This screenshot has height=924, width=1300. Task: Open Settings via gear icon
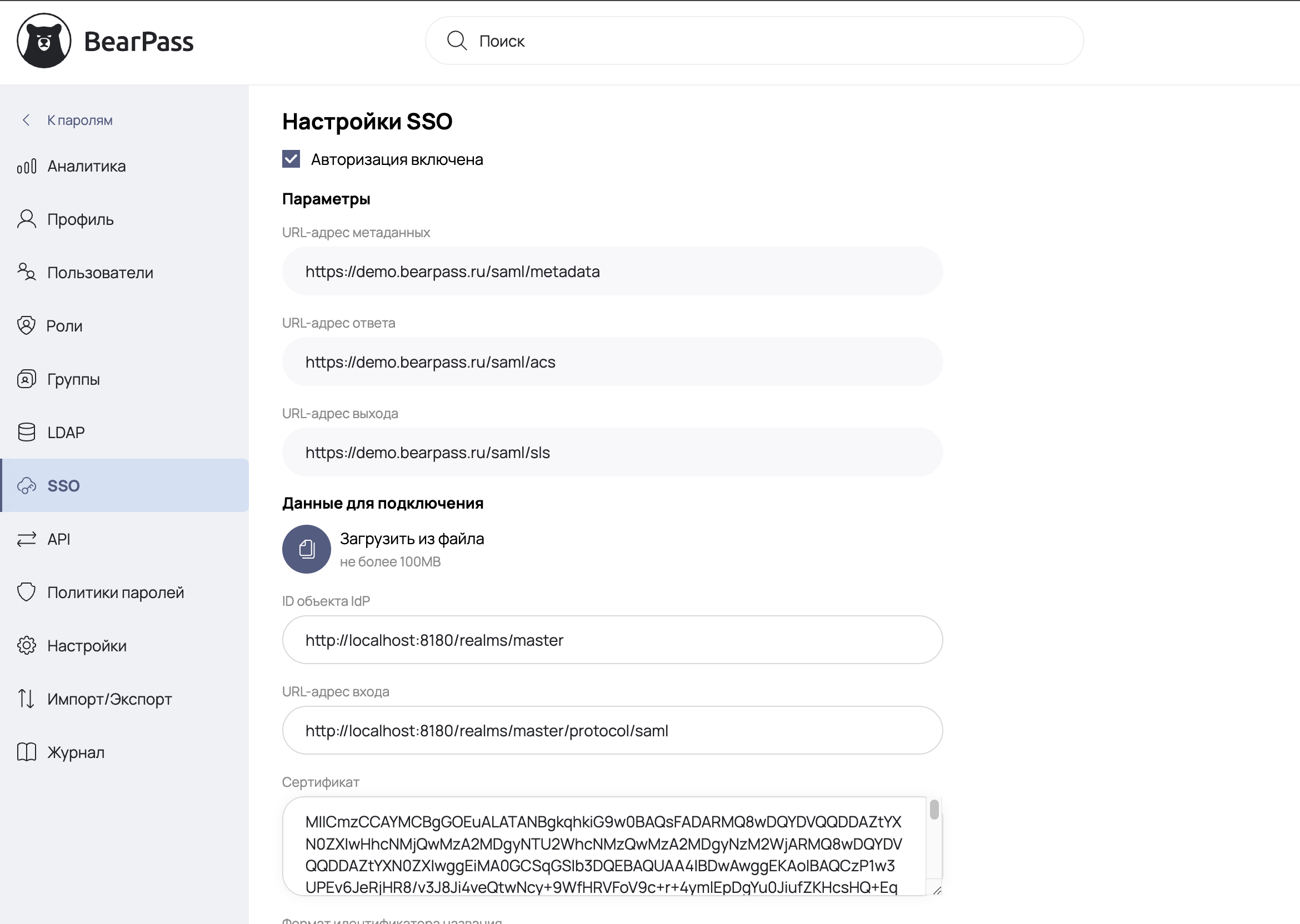tap(27, 646)
